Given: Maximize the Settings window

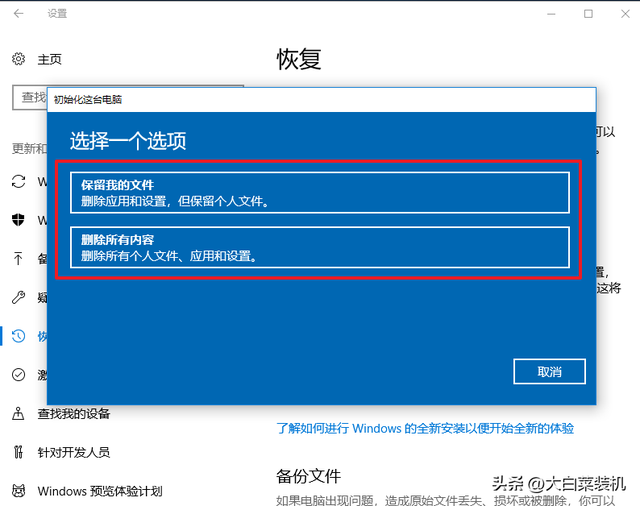Looking at the screenshot, I should [x=588, y=14].
